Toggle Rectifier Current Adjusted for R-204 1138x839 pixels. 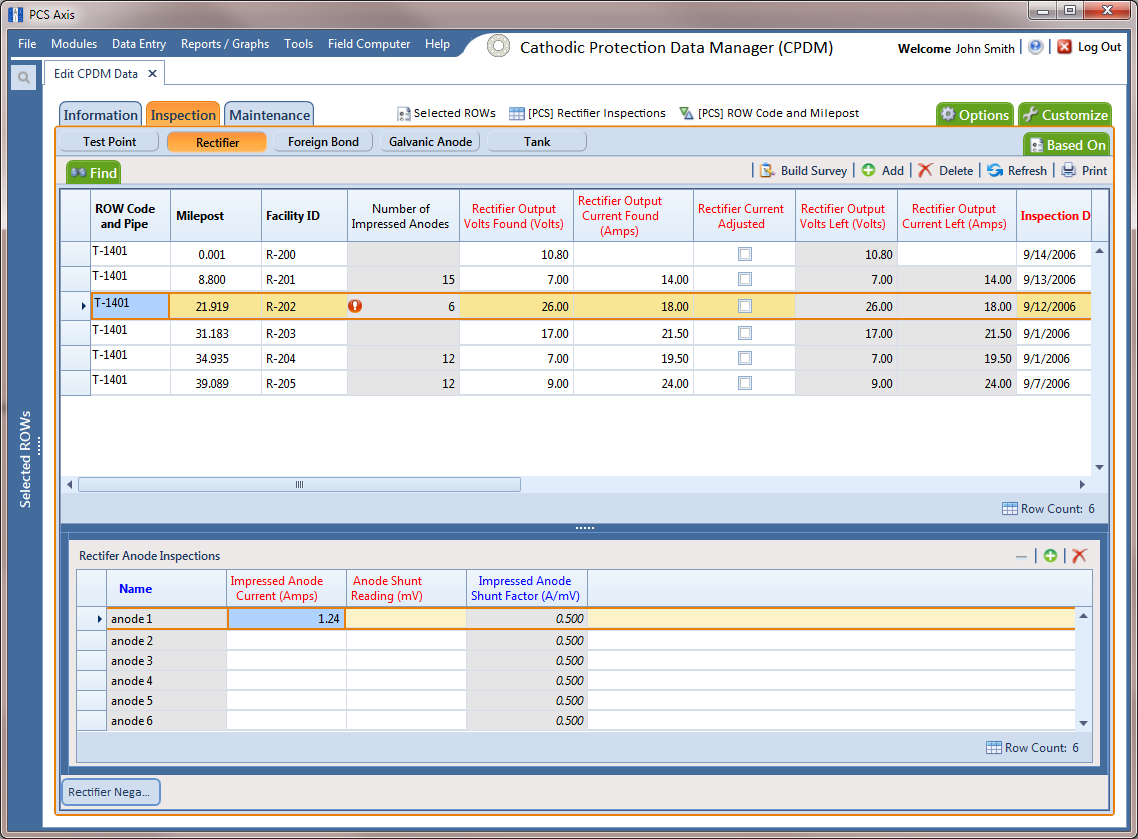745,358
